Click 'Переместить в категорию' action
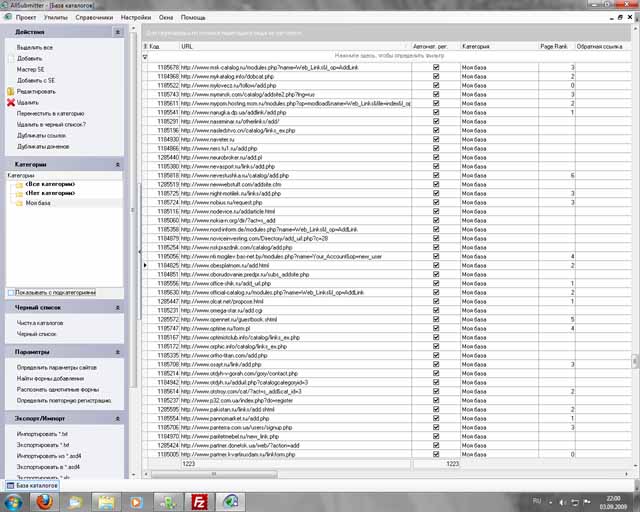 (x=51, y=114)
